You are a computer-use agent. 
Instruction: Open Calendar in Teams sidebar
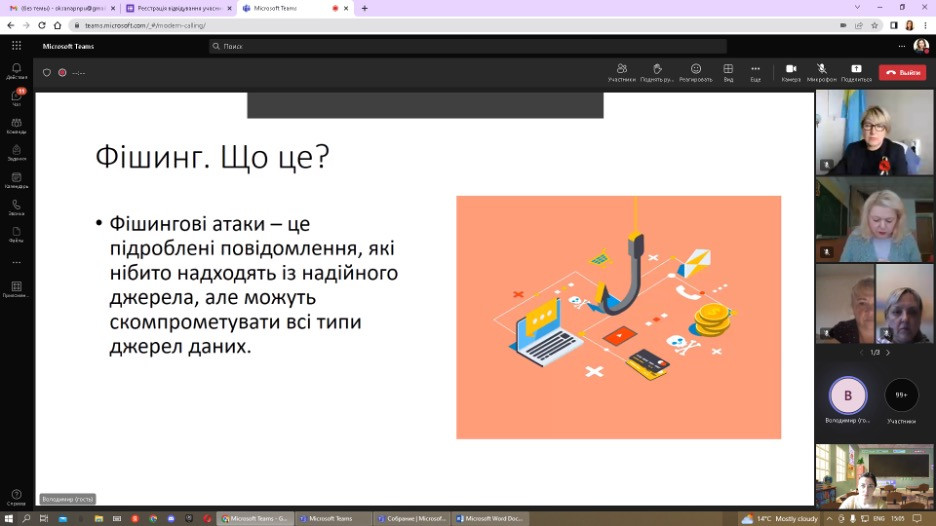16,180
